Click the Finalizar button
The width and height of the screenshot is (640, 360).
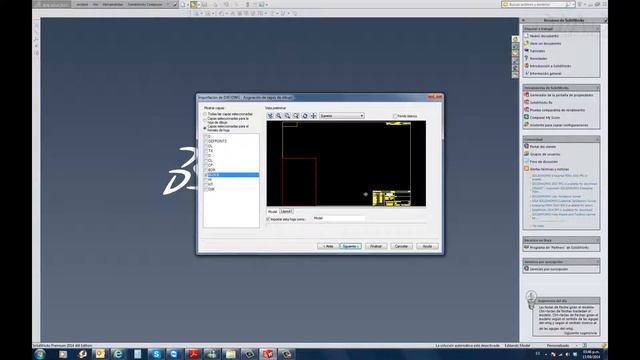[x=376, y=246]
